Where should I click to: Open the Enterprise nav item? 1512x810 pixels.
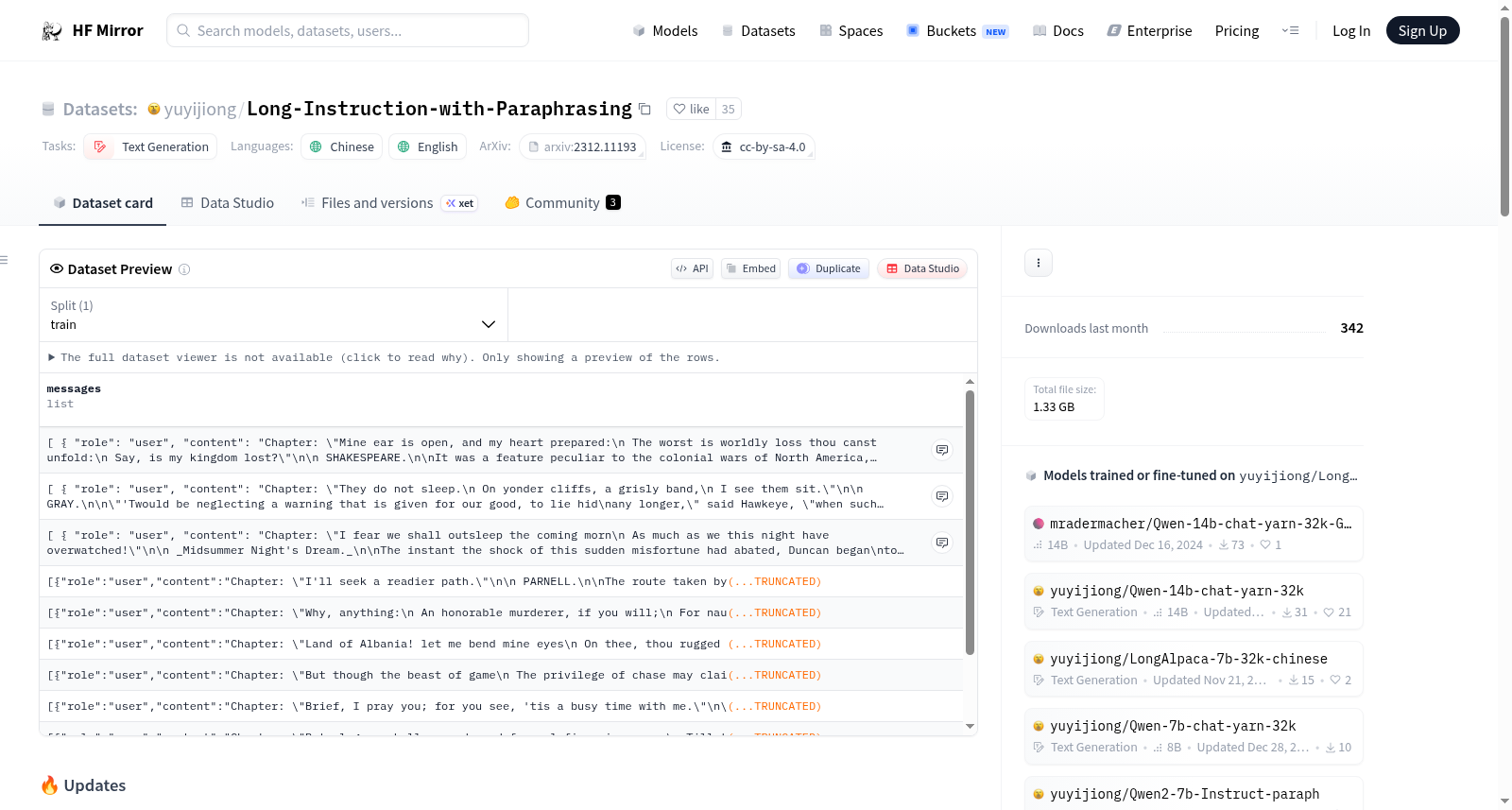pos(1149,31)
